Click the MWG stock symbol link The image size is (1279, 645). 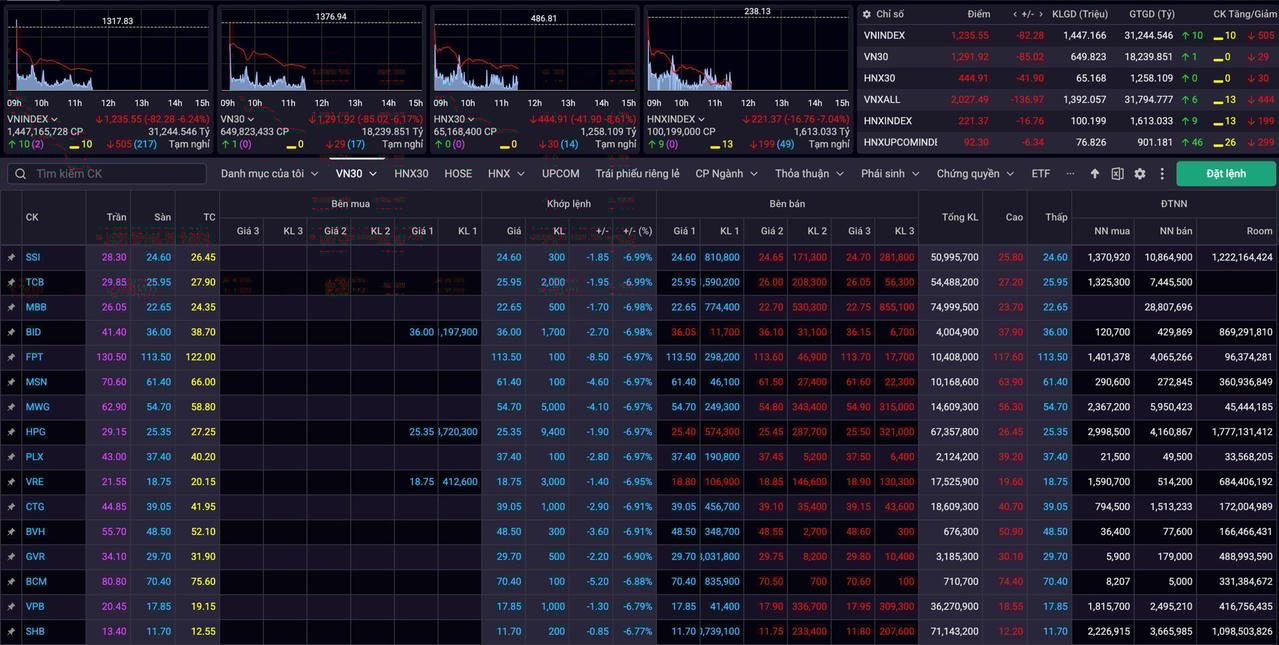click(37, 407)
